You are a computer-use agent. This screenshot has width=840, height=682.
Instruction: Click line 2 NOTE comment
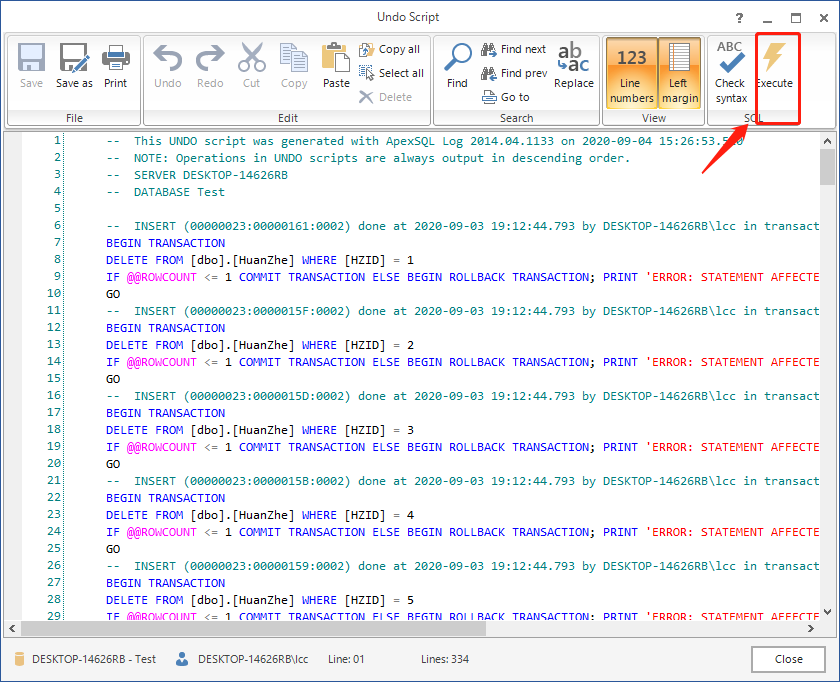368,158
